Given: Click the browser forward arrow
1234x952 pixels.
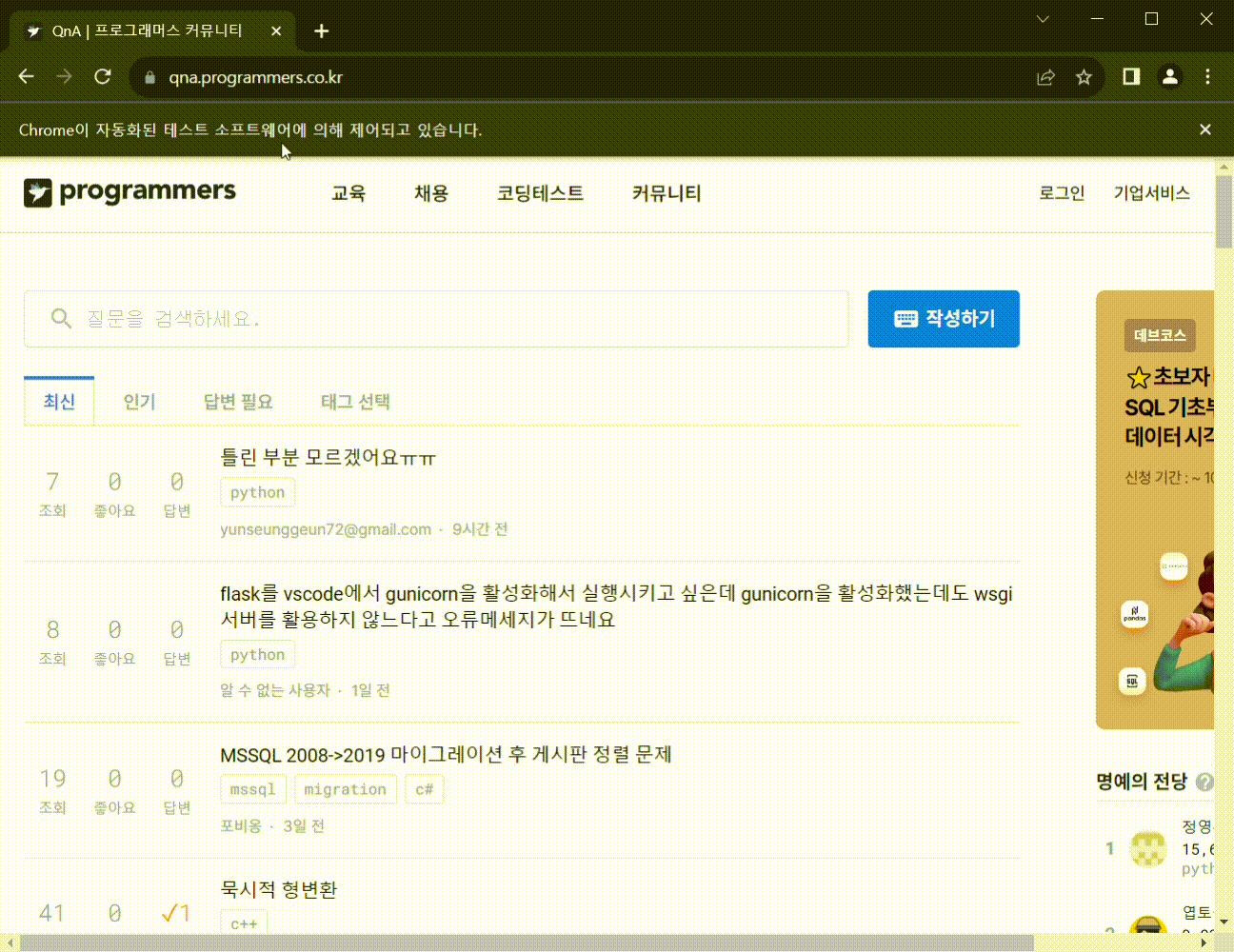Looking at the screenshot, I should 64,77.
